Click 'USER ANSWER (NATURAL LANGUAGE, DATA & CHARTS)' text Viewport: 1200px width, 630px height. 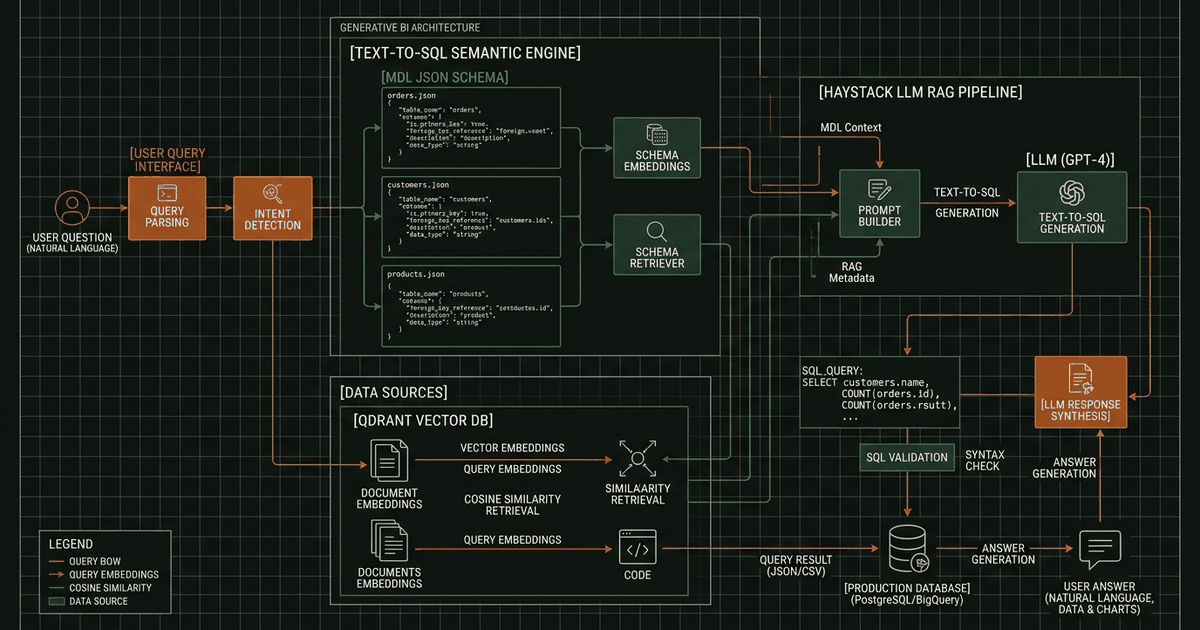point(1100,599)
